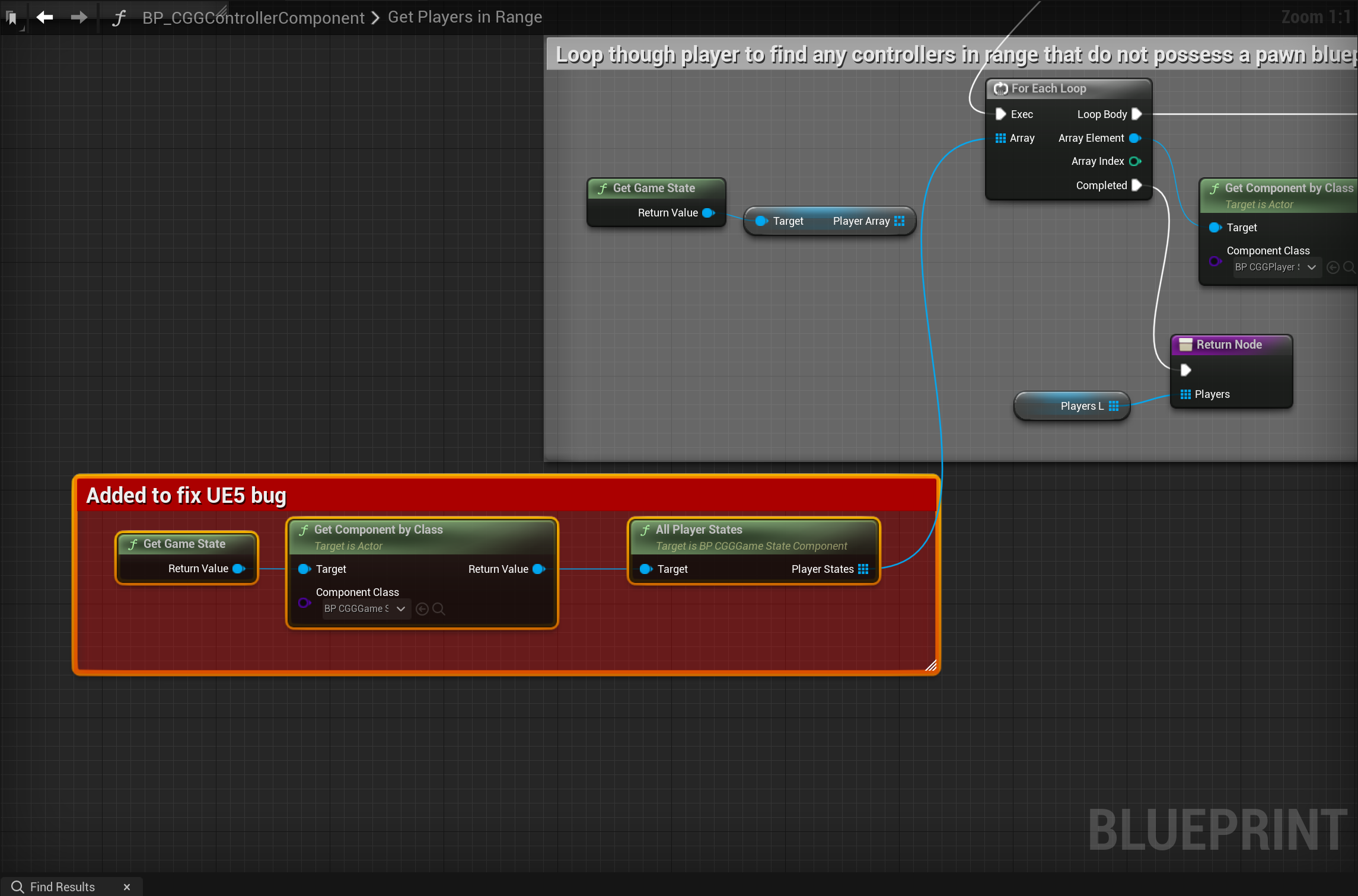Click Get Players in Range breadcrumb
1358x896 pixels.
point(465,17)
